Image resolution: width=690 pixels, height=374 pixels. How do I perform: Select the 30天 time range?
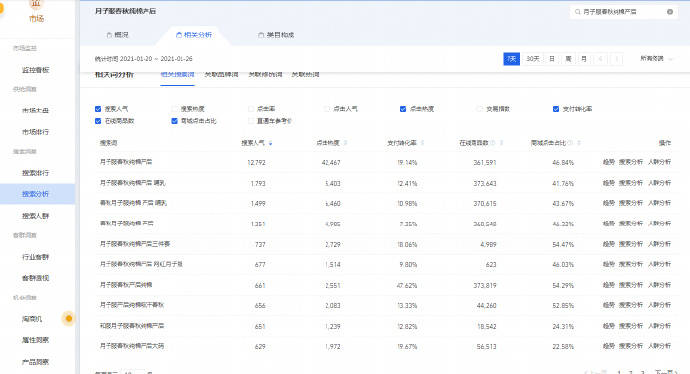[532, 59]
